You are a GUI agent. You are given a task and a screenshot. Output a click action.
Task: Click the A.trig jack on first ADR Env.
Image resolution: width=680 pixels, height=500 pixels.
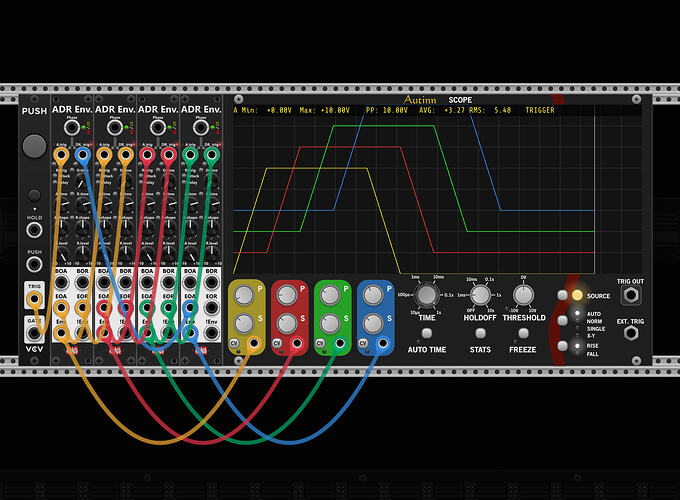(x=61, y=155)
